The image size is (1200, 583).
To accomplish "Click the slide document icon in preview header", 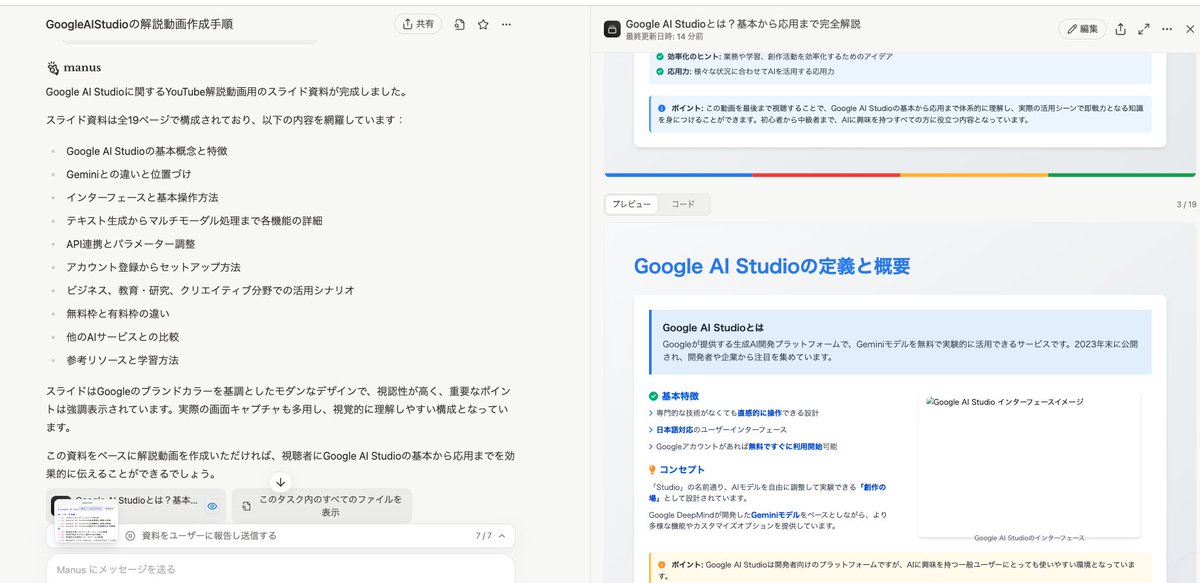I will [x=612, y=29].
